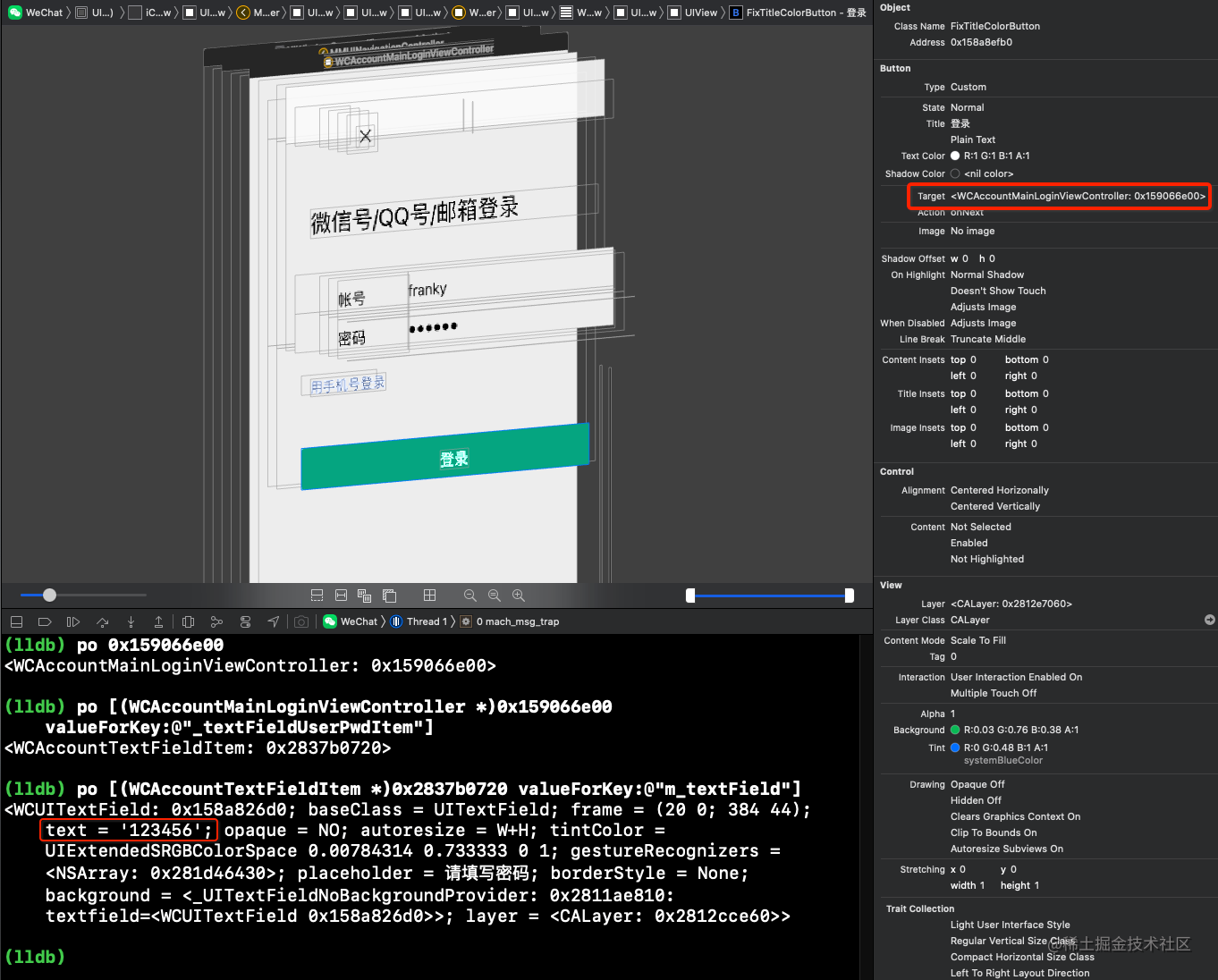Click the password dots field

(x=434, y=327)
